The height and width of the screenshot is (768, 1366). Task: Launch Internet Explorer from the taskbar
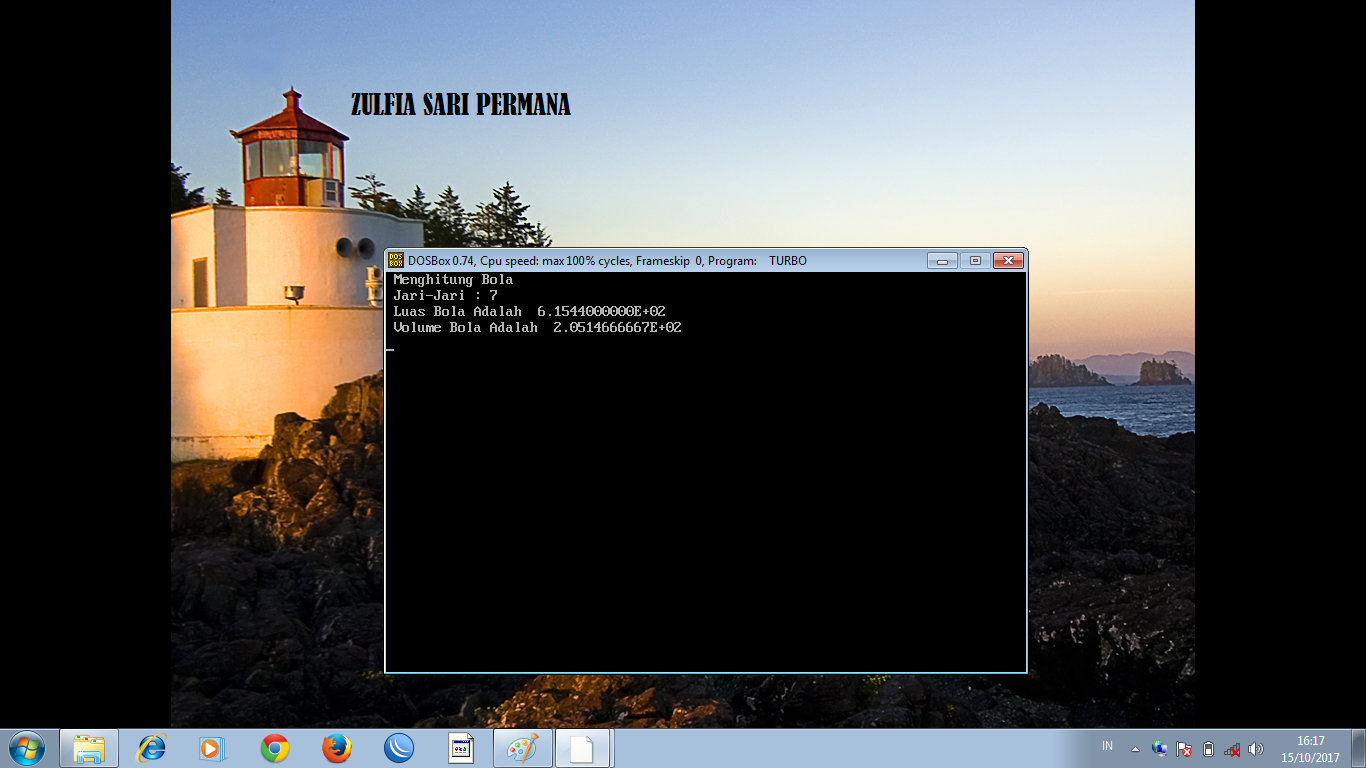tap(151, 748)
